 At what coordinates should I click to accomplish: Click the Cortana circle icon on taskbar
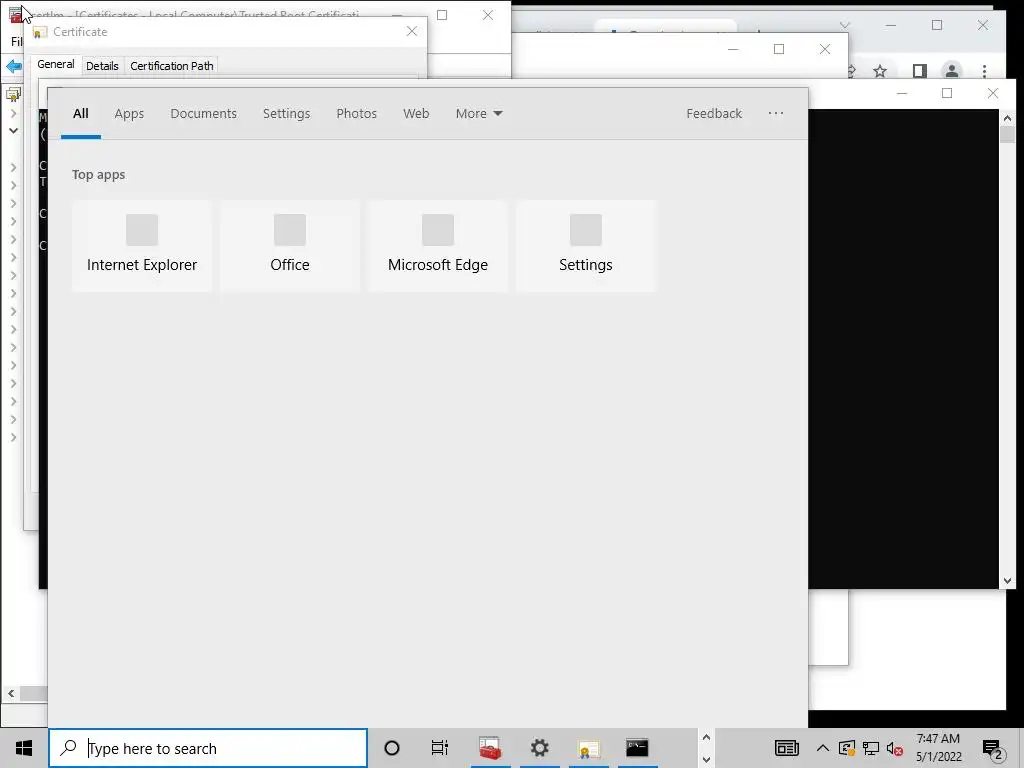(392, 748)
